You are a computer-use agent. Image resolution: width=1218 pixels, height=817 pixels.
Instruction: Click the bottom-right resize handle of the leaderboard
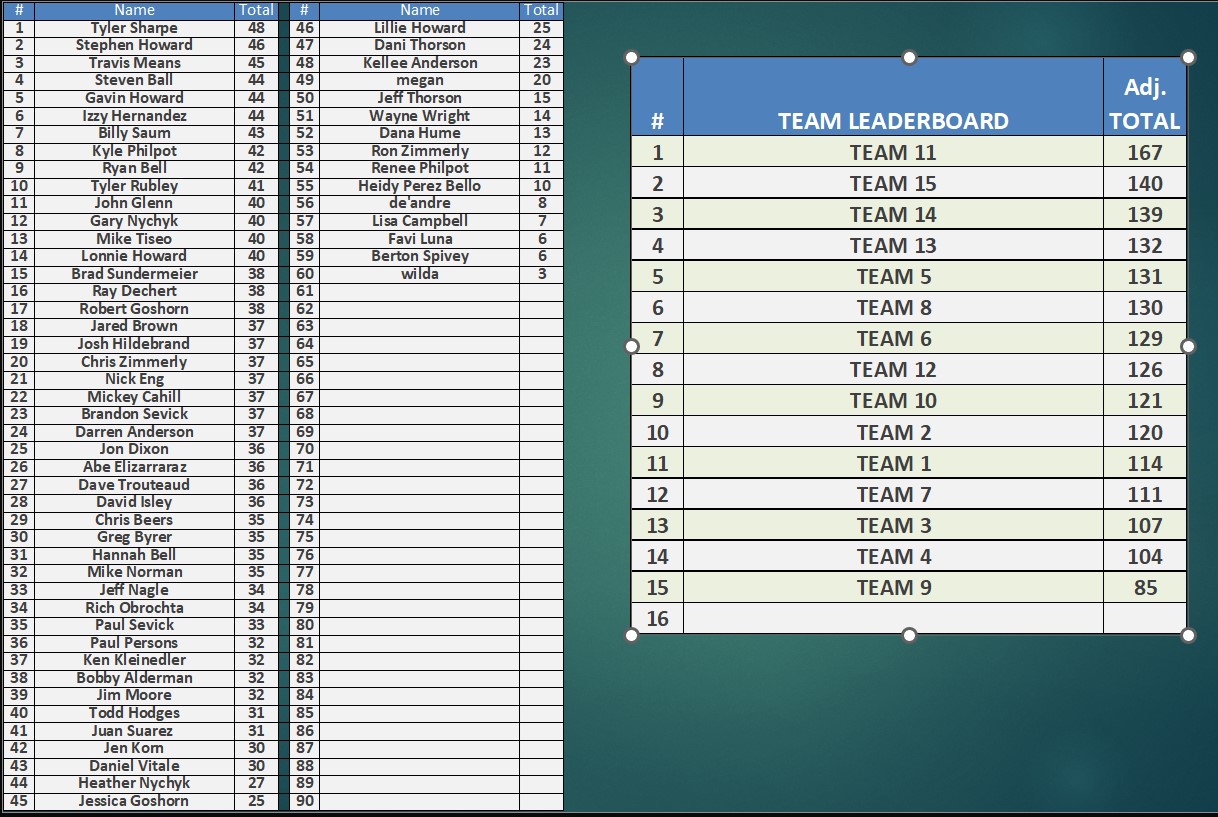click(x=1188, y=635)
